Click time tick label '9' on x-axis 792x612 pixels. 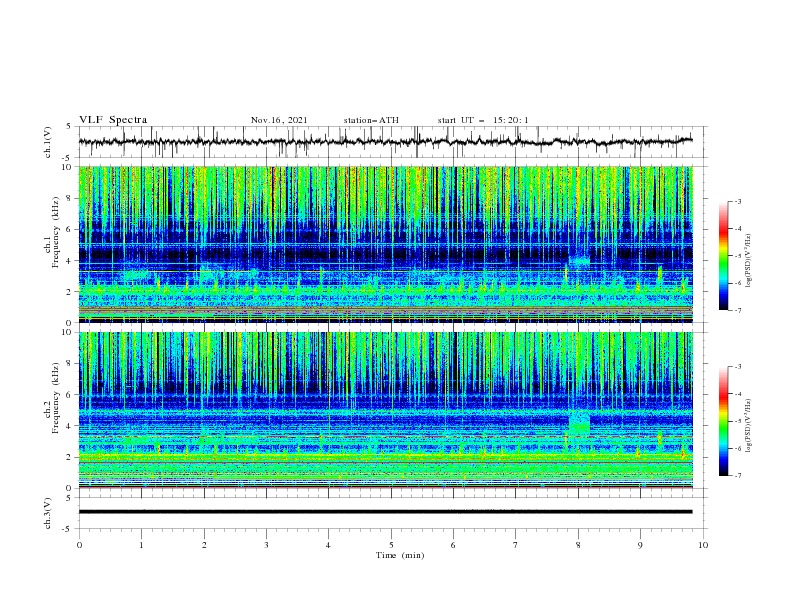pos(640,545)
